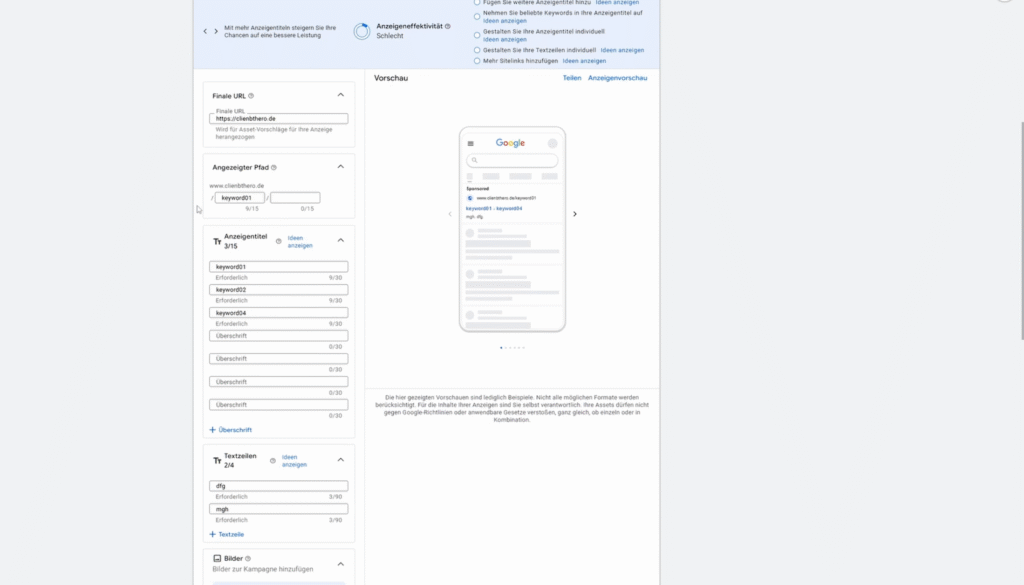Click the empty second path field

[295, 198]
